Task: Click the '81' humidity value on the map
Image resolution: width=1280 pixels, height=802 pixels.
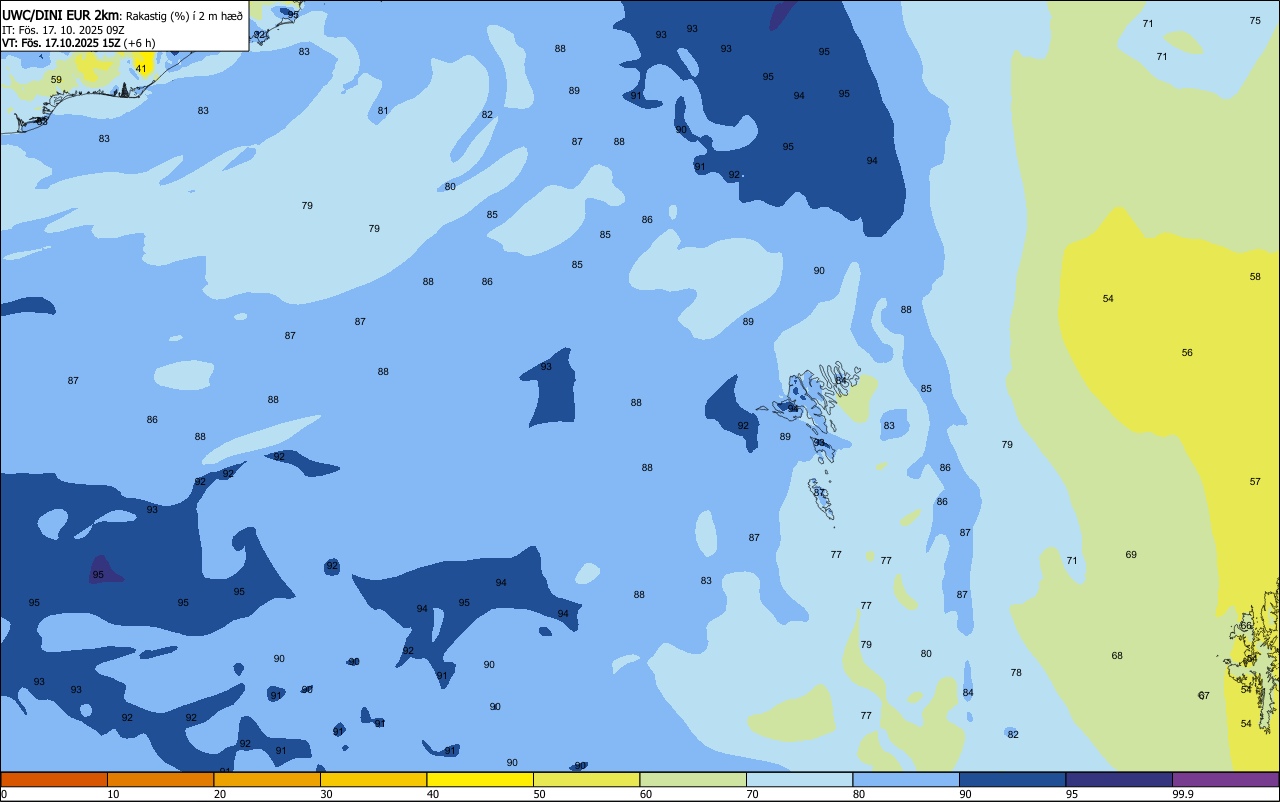Action: 383,111
